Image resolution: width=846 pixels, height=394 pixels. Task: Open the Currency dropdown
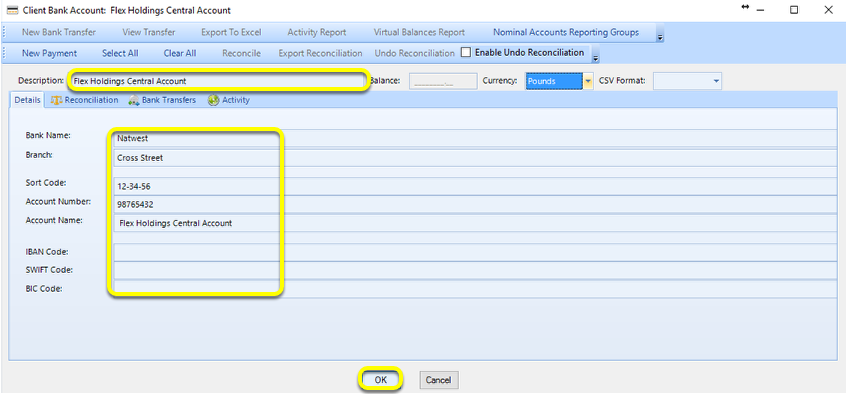tap(588, 81)
